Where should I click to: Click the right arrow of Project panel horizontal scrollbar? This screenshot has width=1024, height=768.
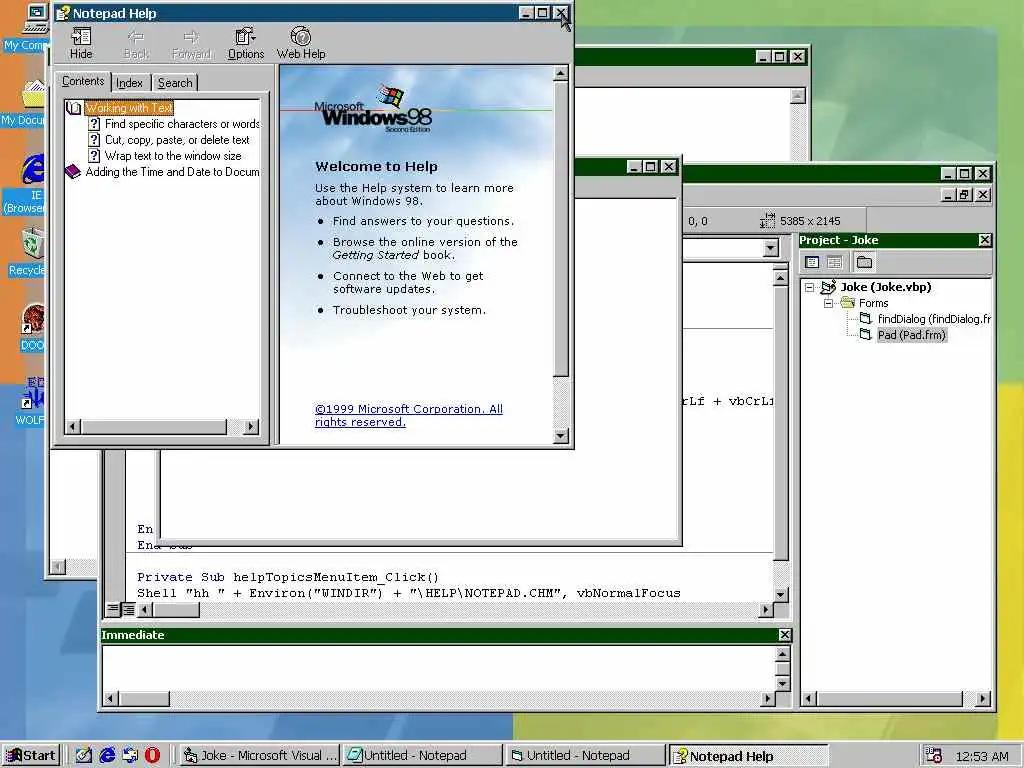tap(982, 698)
